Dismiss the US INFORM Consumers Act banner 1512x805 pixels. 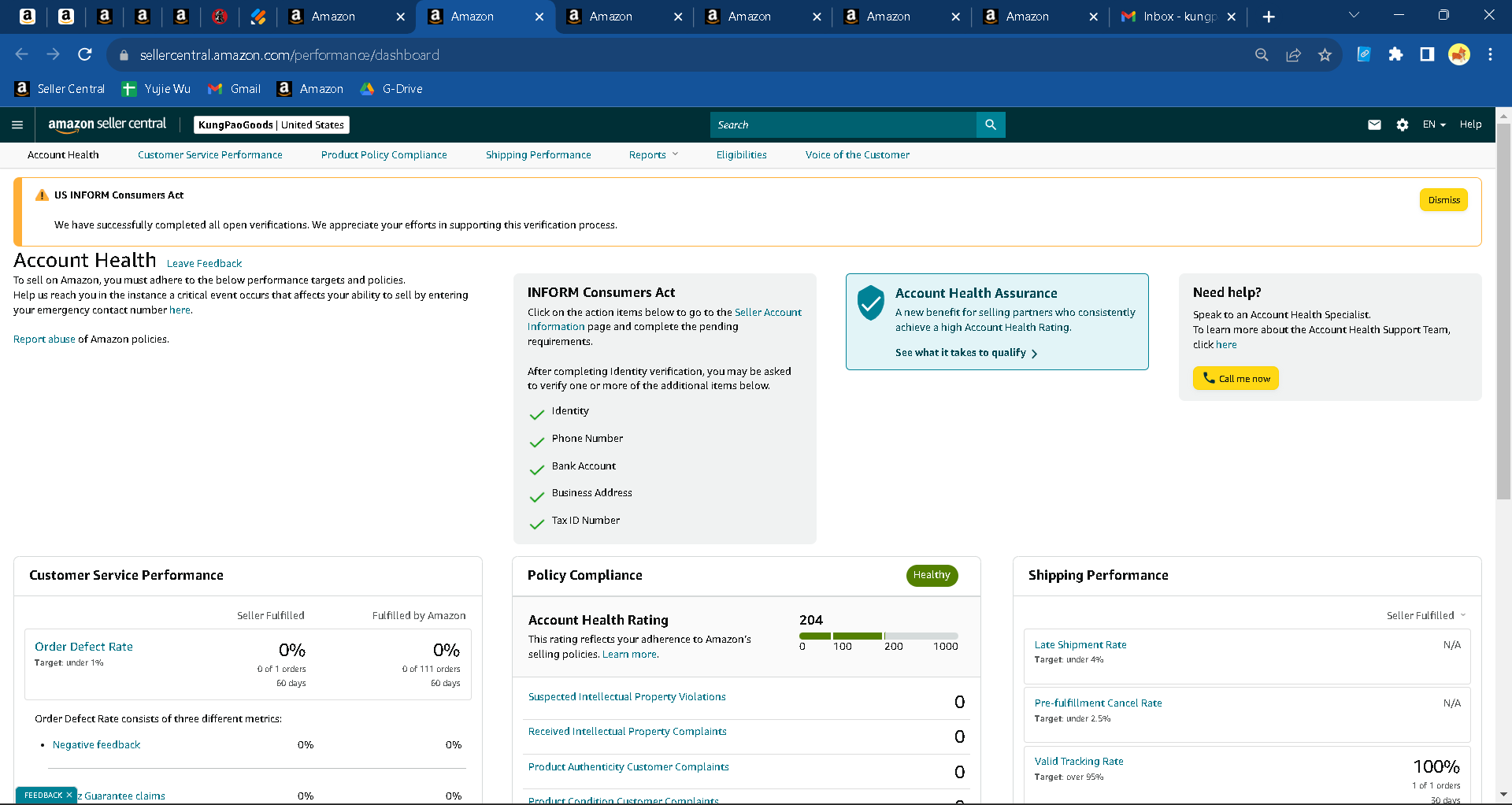pos(1443,200)
